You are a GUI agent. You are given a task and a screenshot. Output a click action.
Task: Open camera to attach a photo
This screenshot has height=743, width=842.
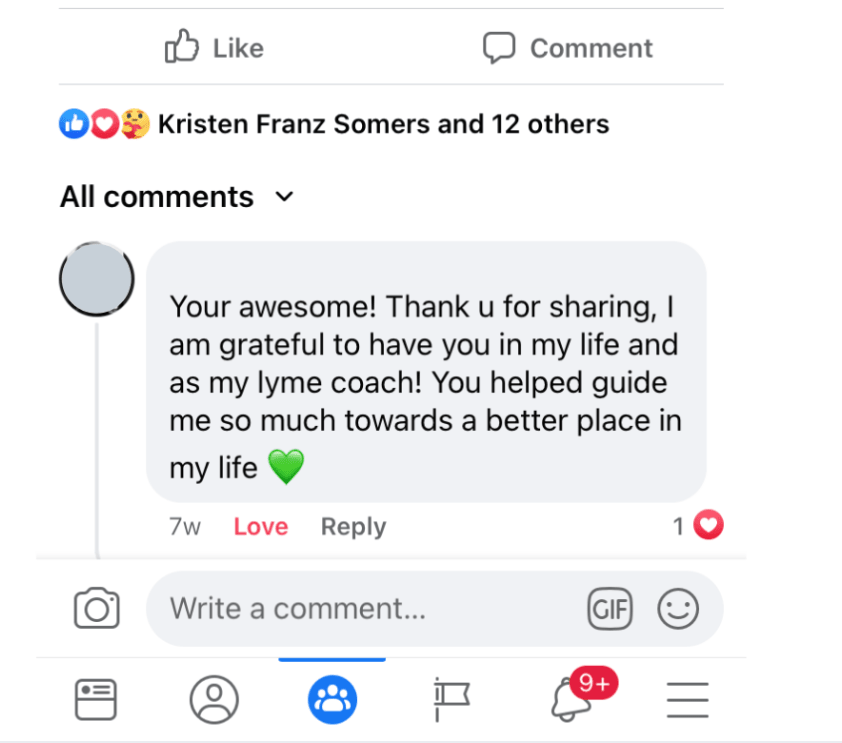[97, 608]
